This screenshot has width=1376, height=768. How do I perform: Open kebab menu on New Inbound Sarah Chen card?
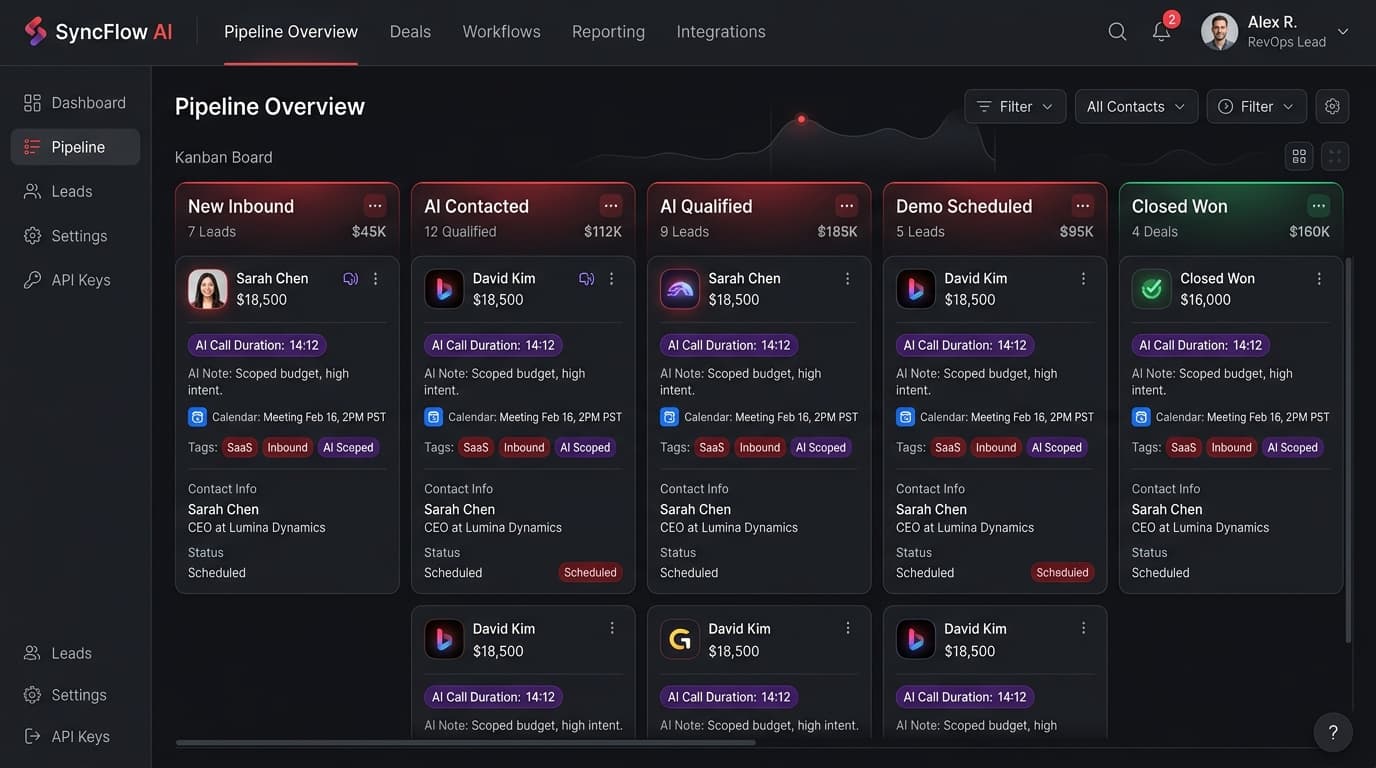pos(376,279)
